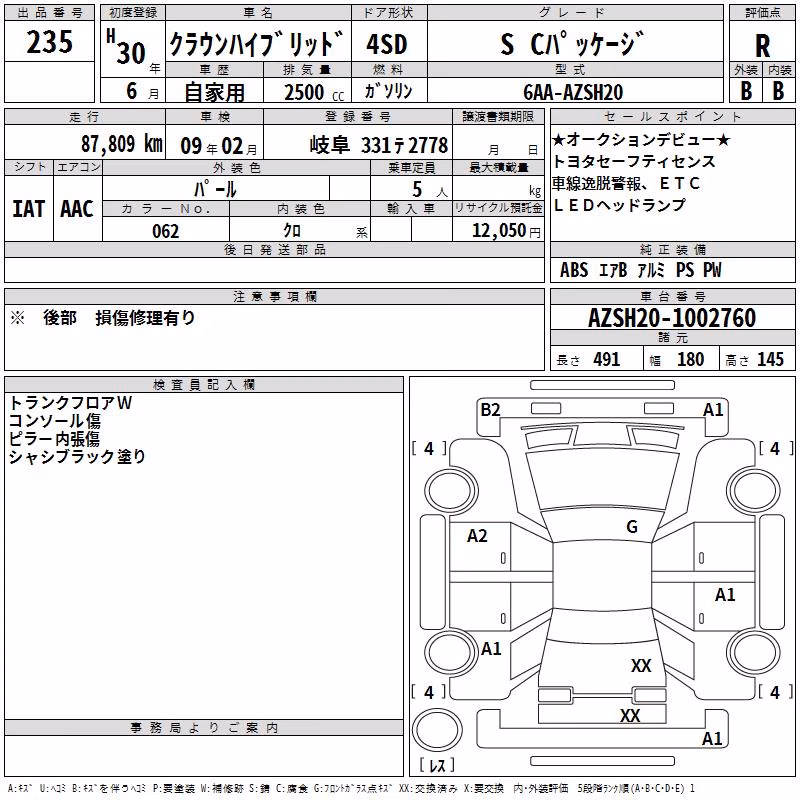The image size is (800, 800).
Task: Click the G windshield mark on diagram
Action: (632, 527)
